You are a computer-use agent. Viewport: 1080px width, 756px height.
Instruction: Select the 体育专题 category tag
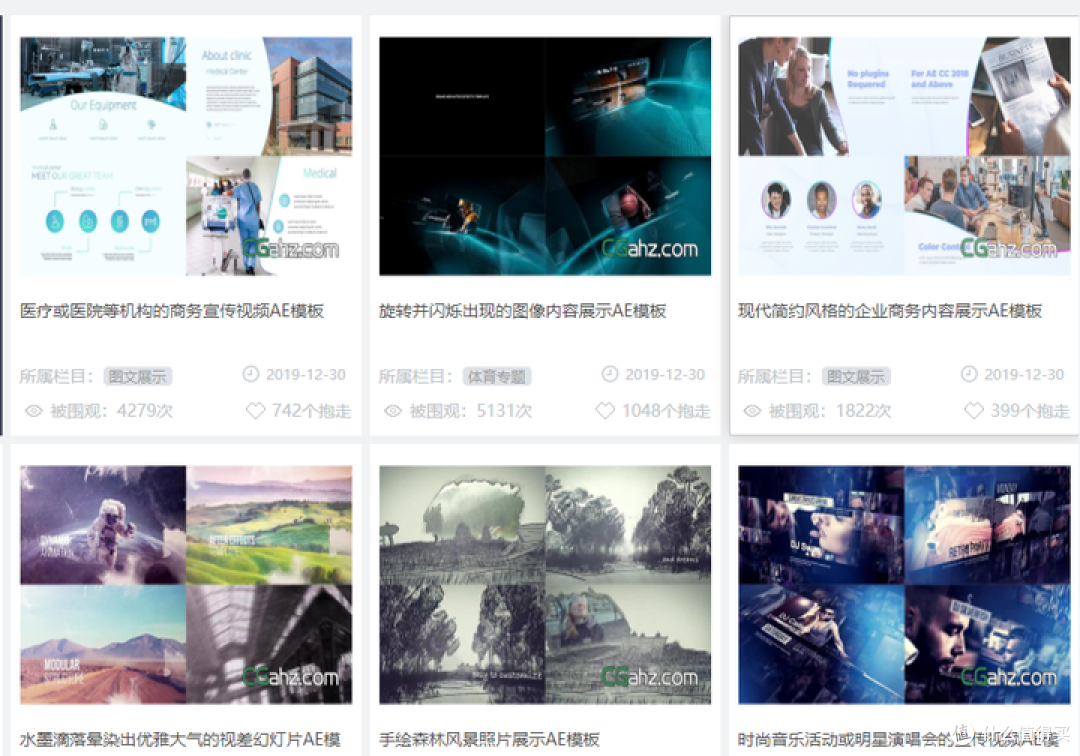pyautogui.click(x=497, y=377)
